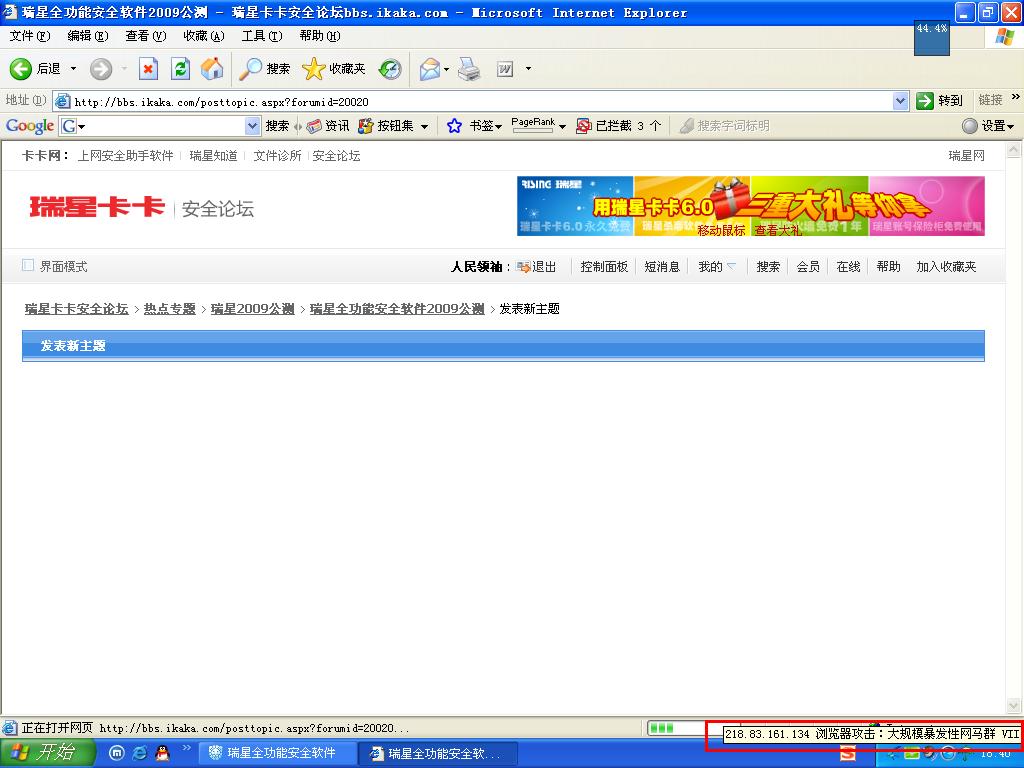The height and width of the screenshot is (768, 1024).
Task: Open the 编辑(E) menu
Action: 88,36
